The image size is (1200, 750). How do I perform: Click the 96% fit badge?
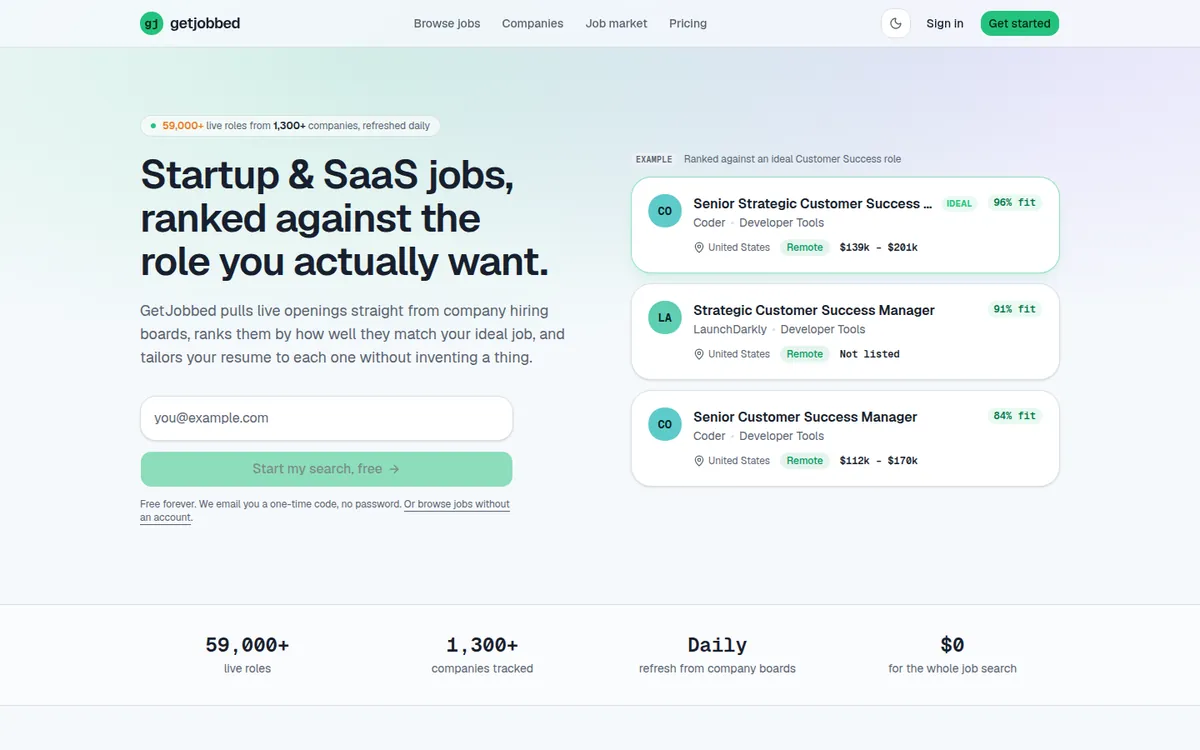coord(1014,202)
